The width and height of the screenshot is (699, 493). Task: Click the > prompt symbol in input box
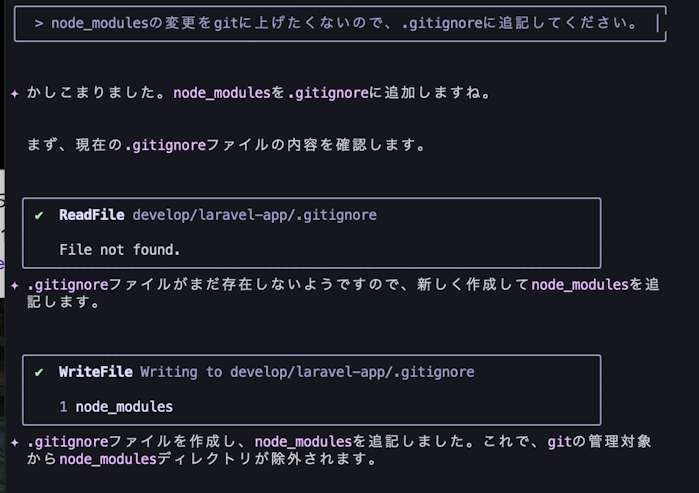[x=39, y=23]
